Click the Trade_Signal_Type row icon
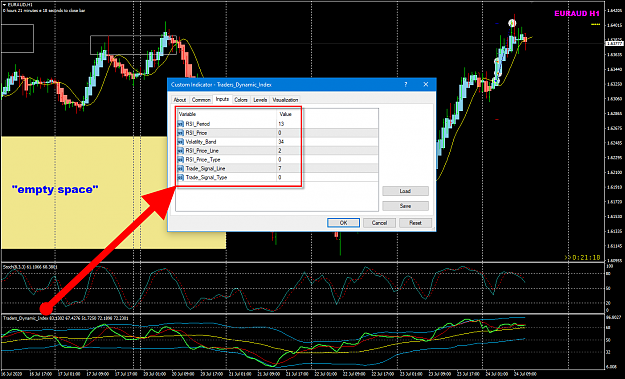This screenshot has width=625, height=379. (181, 177)
